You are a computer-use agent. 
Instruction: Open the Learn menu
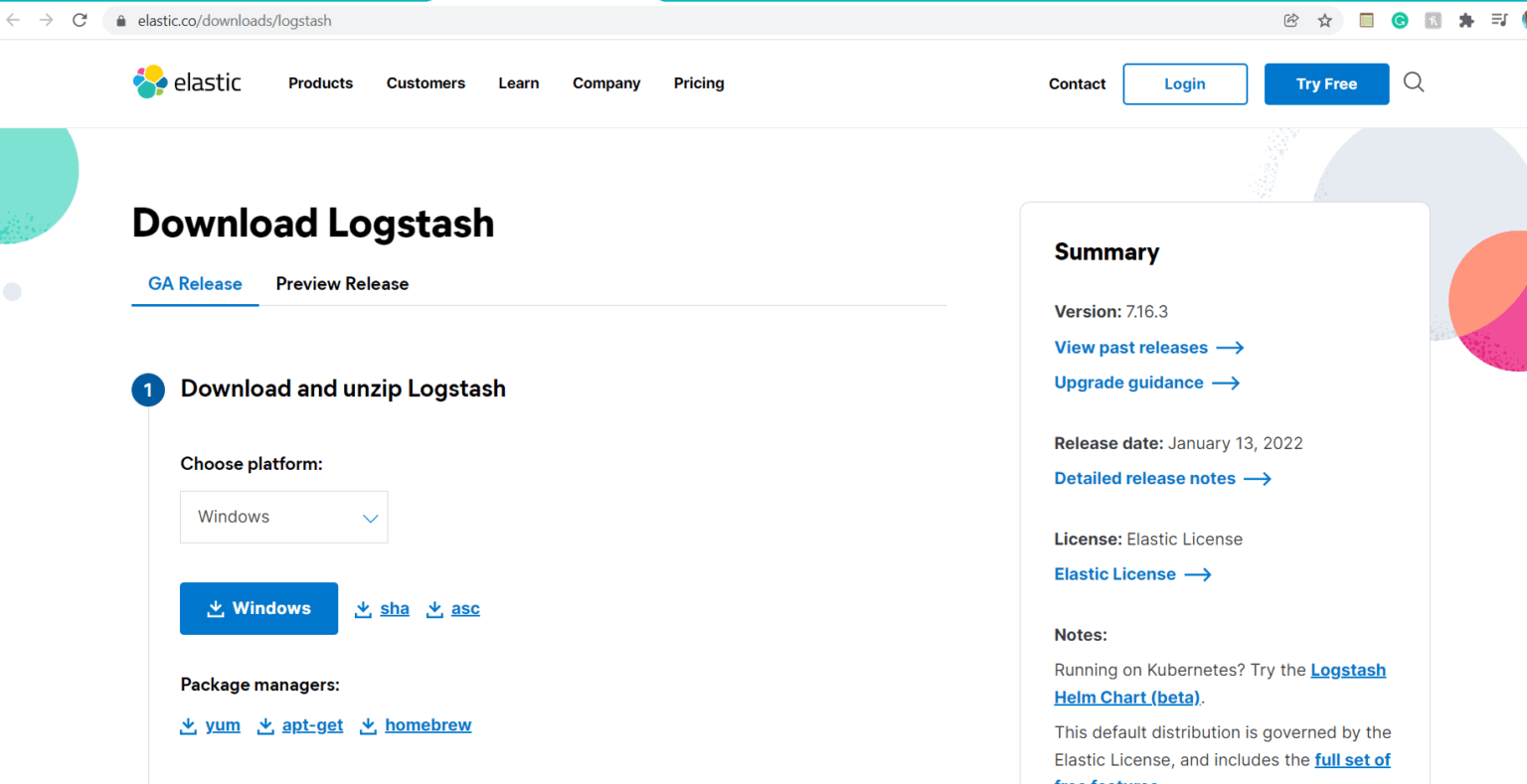519,83
